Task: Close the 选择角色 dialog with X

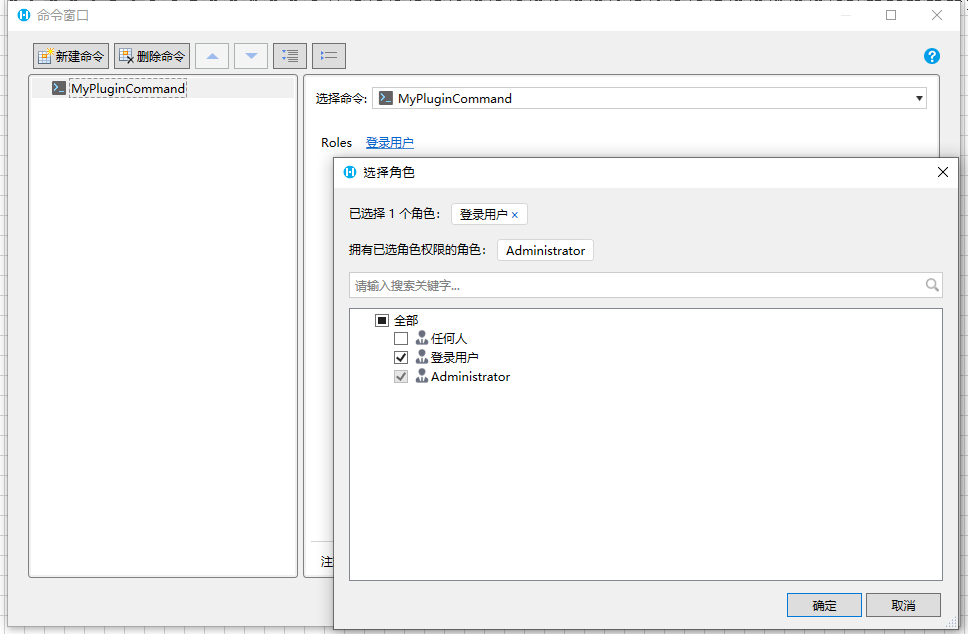Action: point(943,172)
